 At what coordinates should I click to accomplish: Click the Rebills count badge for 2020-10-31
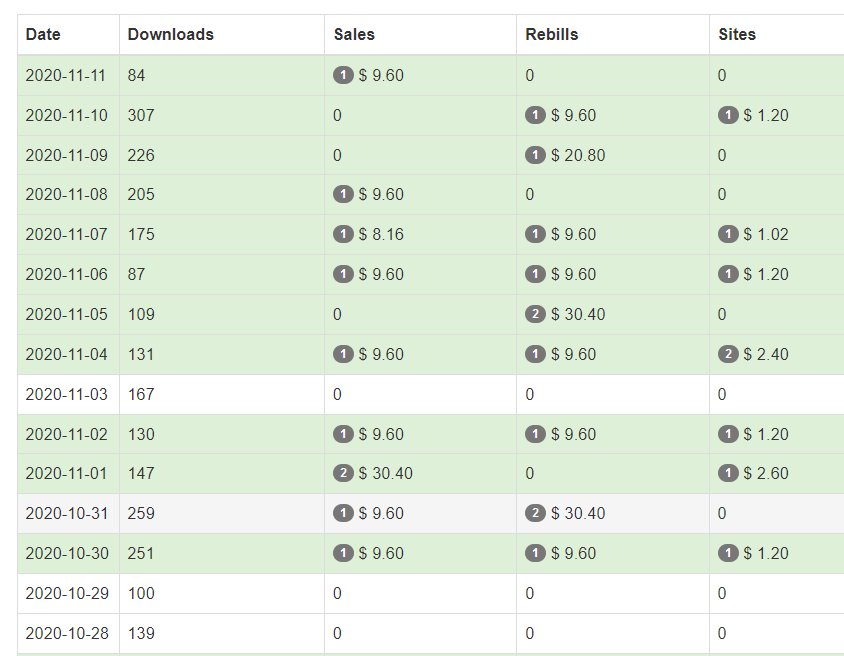[x=535, y=514]
